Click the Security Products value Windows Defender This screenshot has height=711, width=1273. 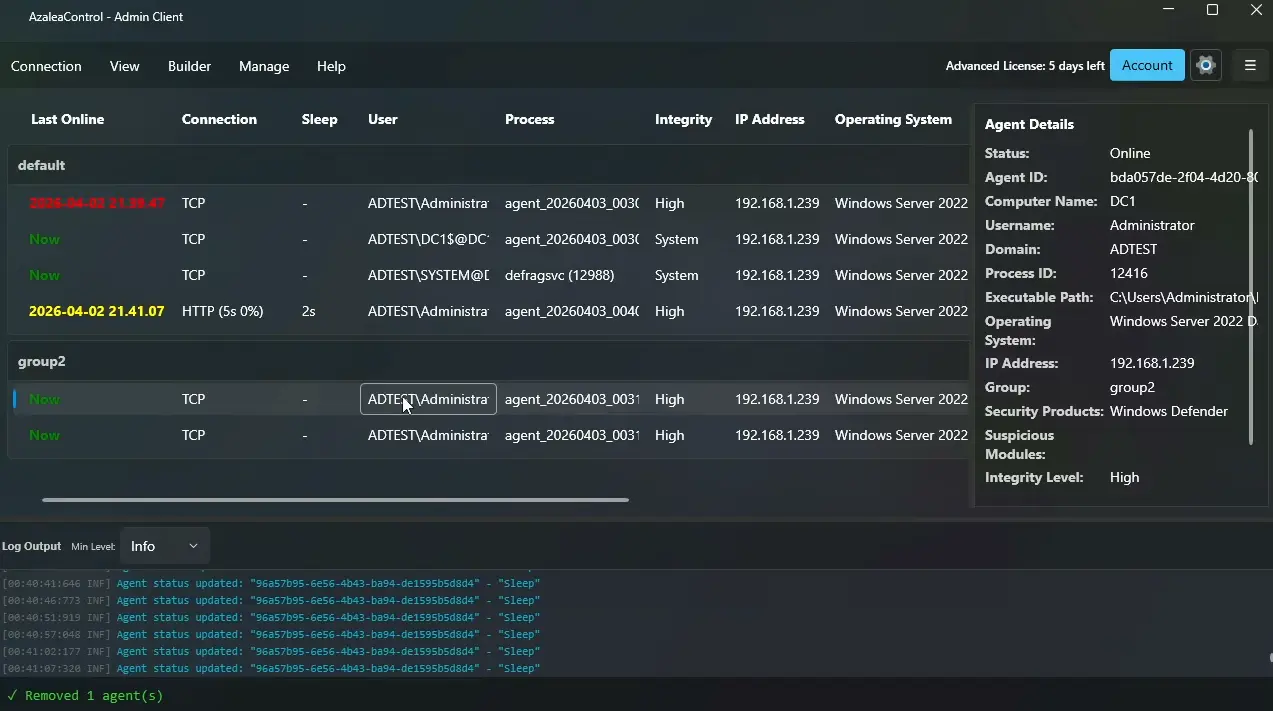(x=1169, y=411)
